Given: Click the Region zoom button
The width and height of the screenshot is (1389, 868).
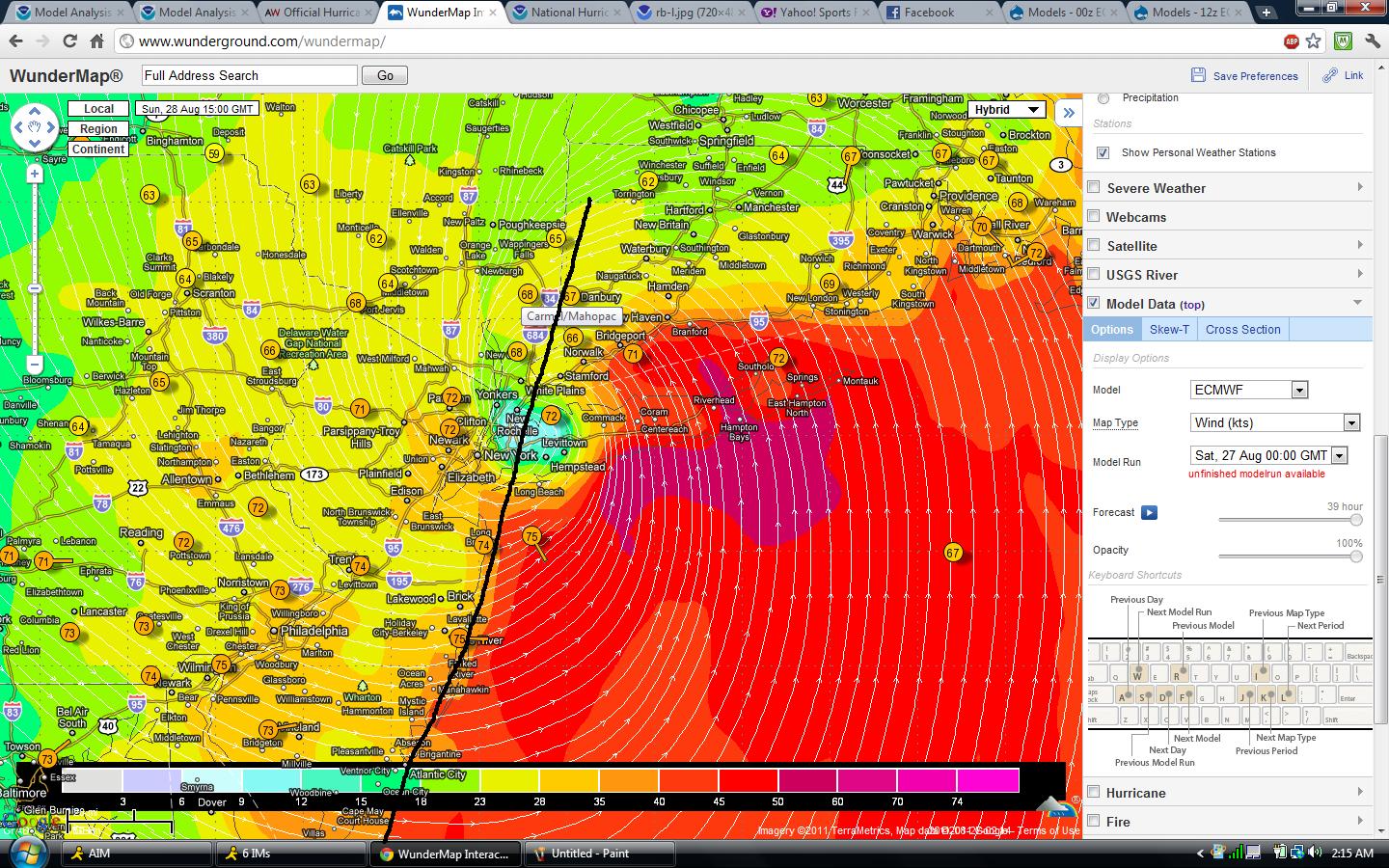Looking at the screenshot, I should coord(98,129).
